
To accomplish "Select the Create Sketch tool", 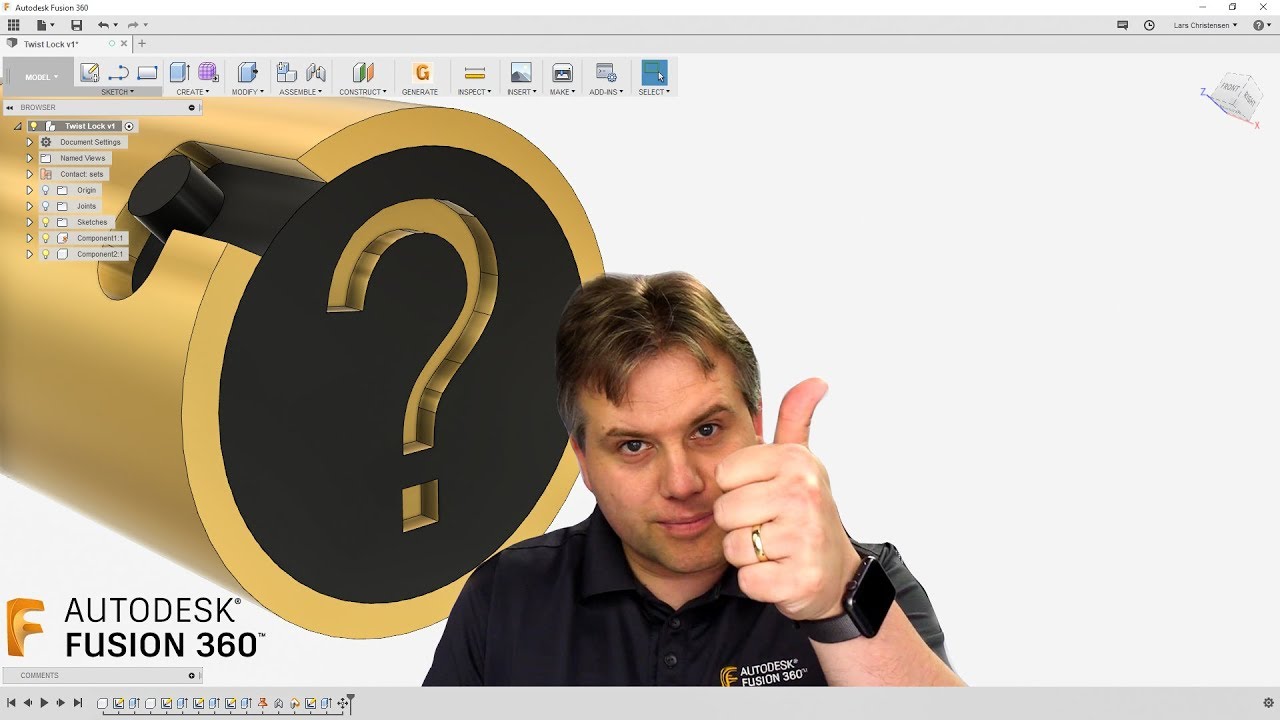I will [90, 72].
